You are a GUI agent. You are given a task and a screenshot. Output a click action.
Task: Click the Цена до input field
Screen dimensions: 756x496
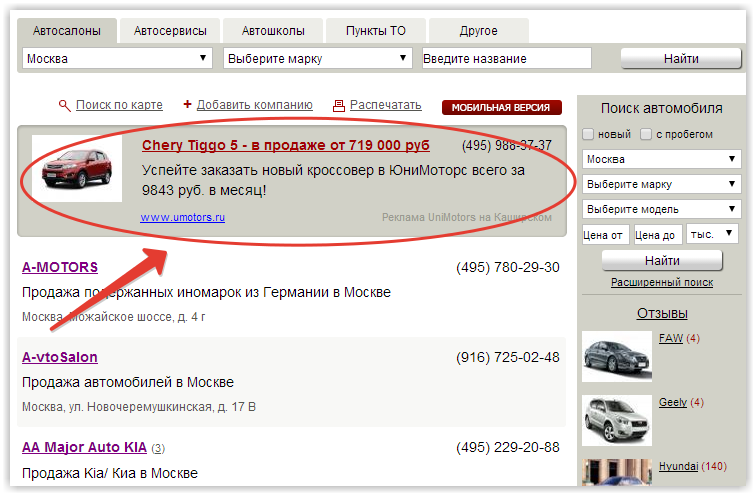pos(658,235)
